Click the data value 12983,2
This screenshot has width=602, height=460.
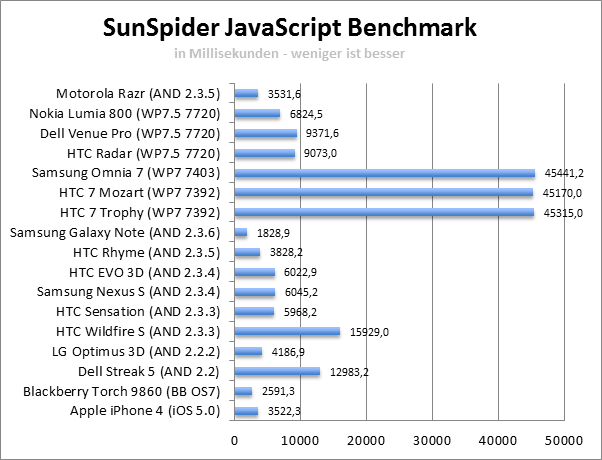click(349, 372)
